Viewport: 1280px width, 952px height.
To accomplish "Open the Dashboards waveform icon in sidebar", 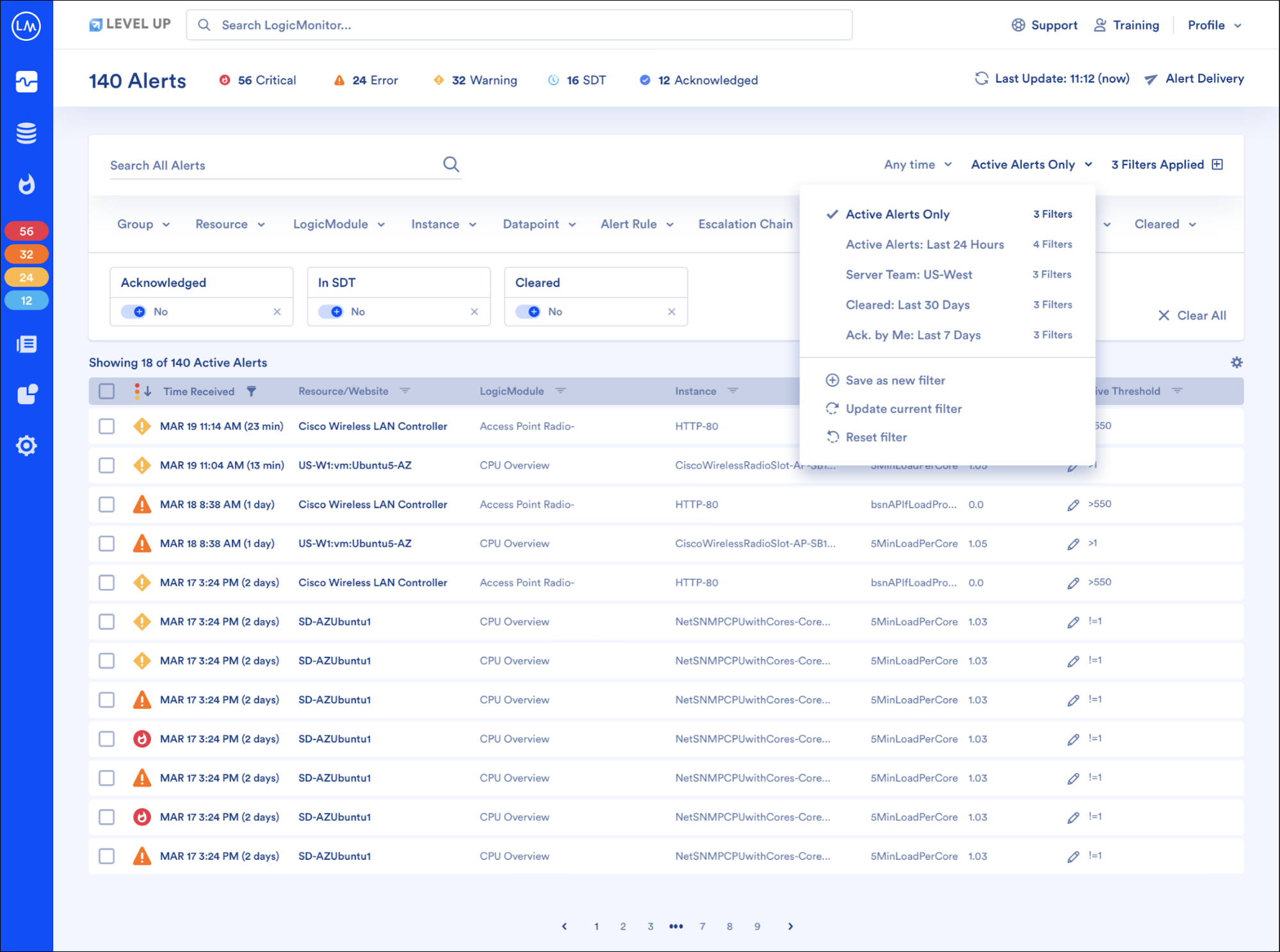I will pyautogui.click(x=26, y=81).
